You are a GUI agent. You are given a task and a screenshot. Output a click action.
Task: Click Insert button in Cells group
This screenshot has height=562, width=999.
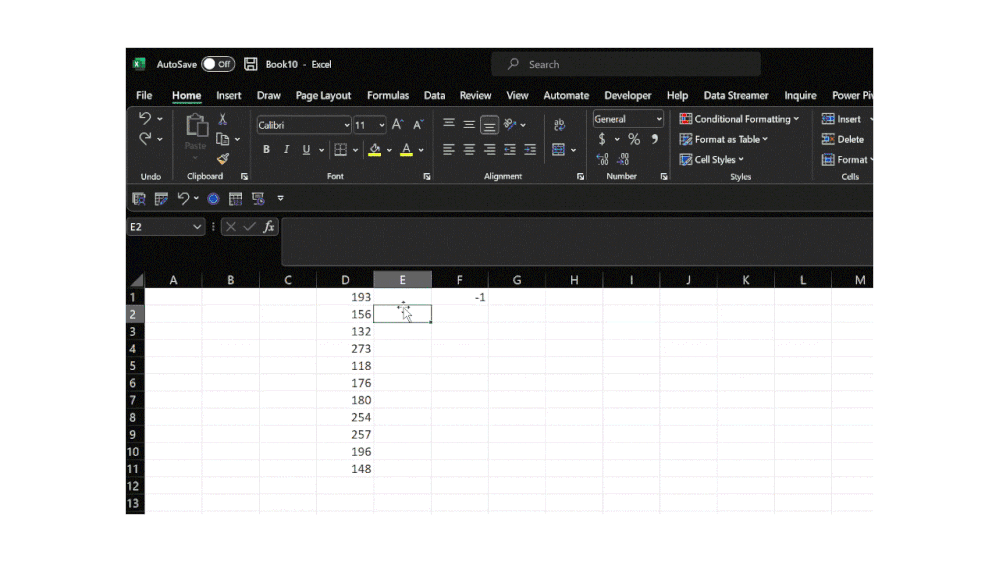[842, 119]
